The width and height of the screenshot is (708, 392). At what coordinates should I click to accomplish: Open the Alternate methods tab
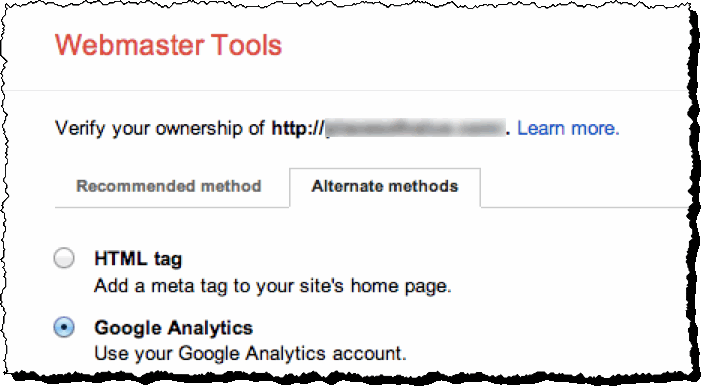385,187
